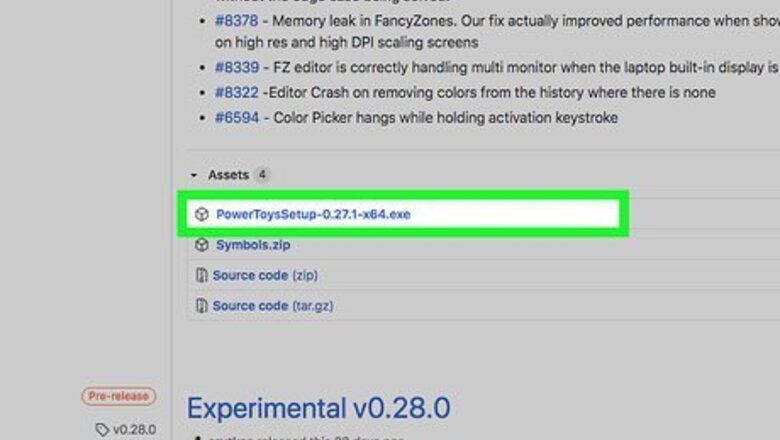Click the Assets heading label
The width and height of the screenshot is (780, 440).
(228, 175)
